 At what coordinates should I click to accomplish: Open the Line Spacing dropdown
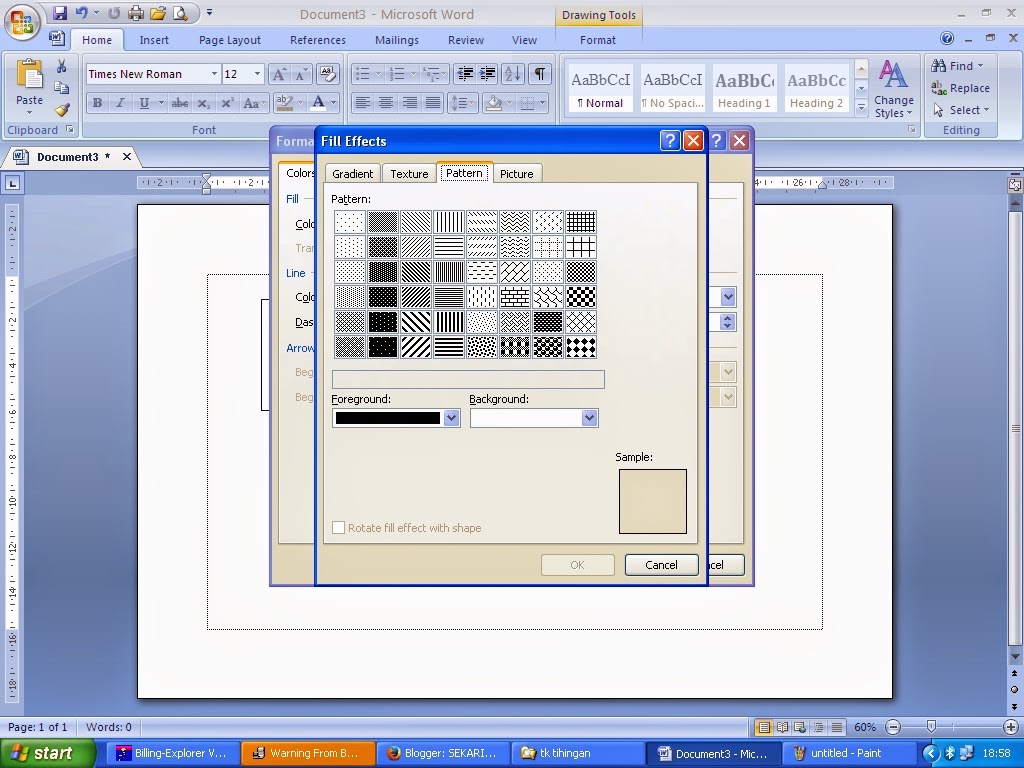coord(463,103)
